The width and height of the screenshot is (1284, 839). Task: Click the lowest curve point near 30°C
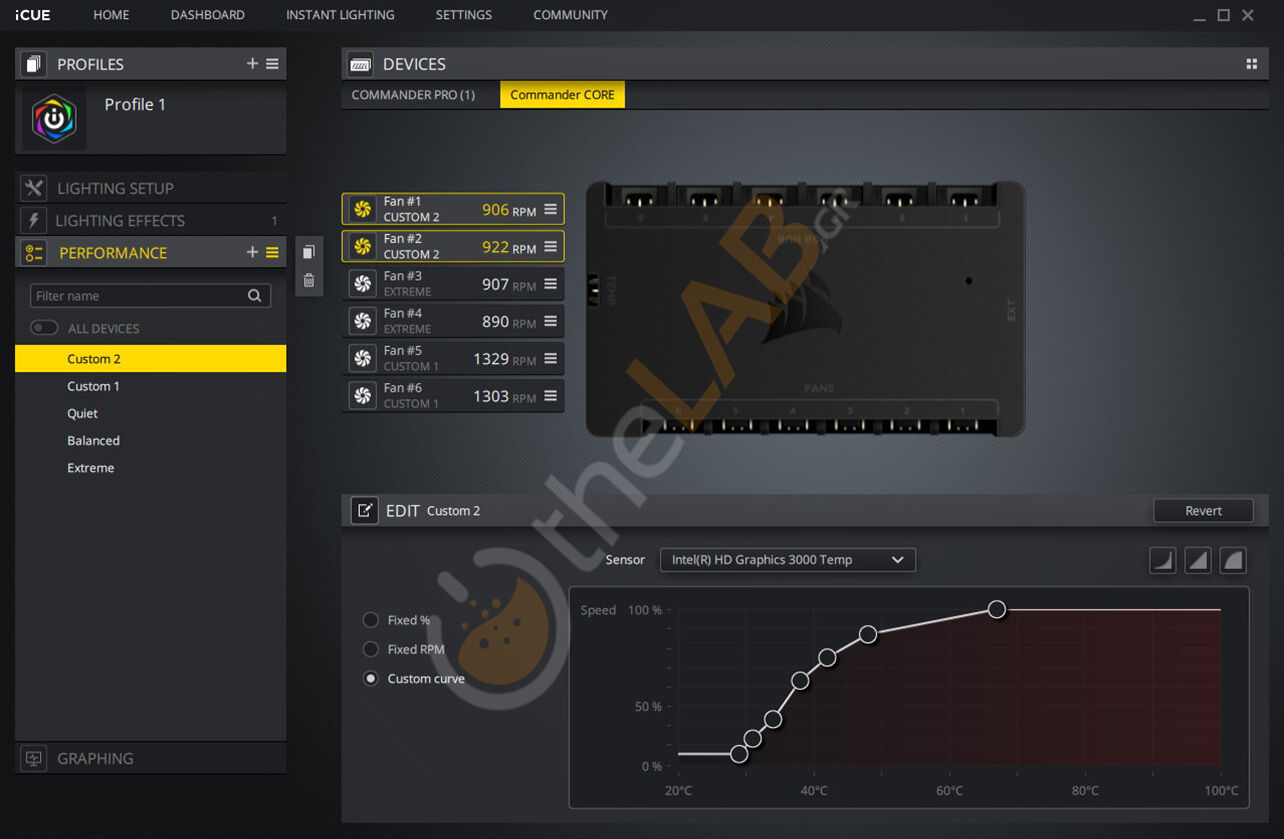click(739, 754)
